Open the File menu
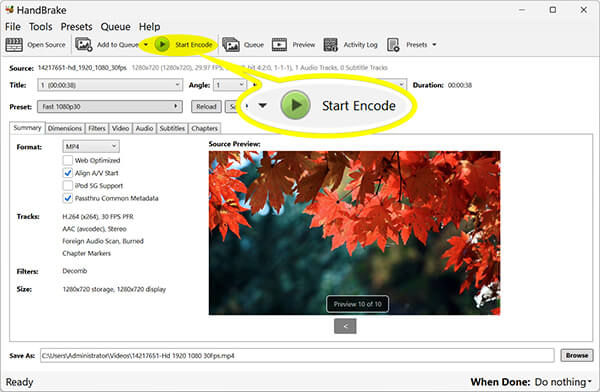The width and height of the screenshot is (600, 392). click(13, 27)
